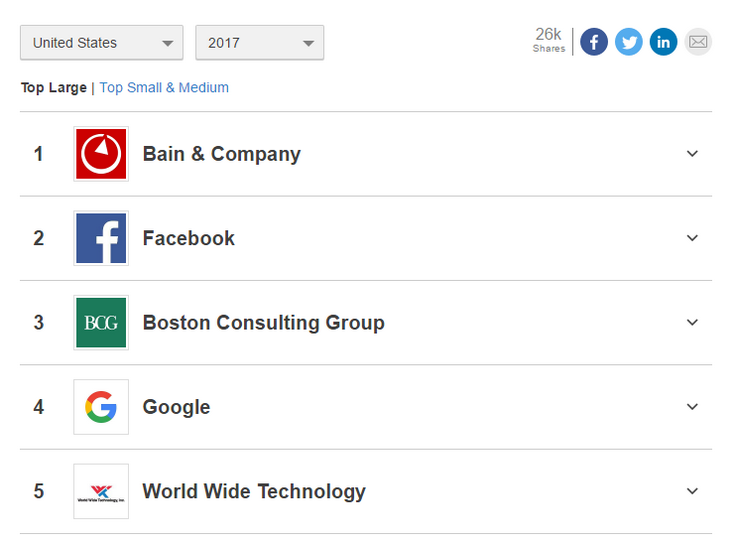Click the green BCG logo

pyautogui.click(x=101, y=323)
